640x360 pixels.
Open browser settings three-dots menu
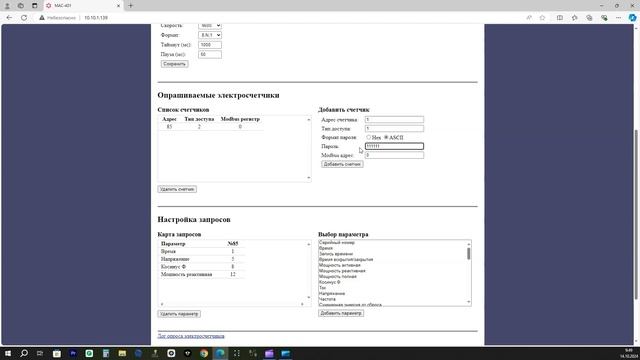618,18
